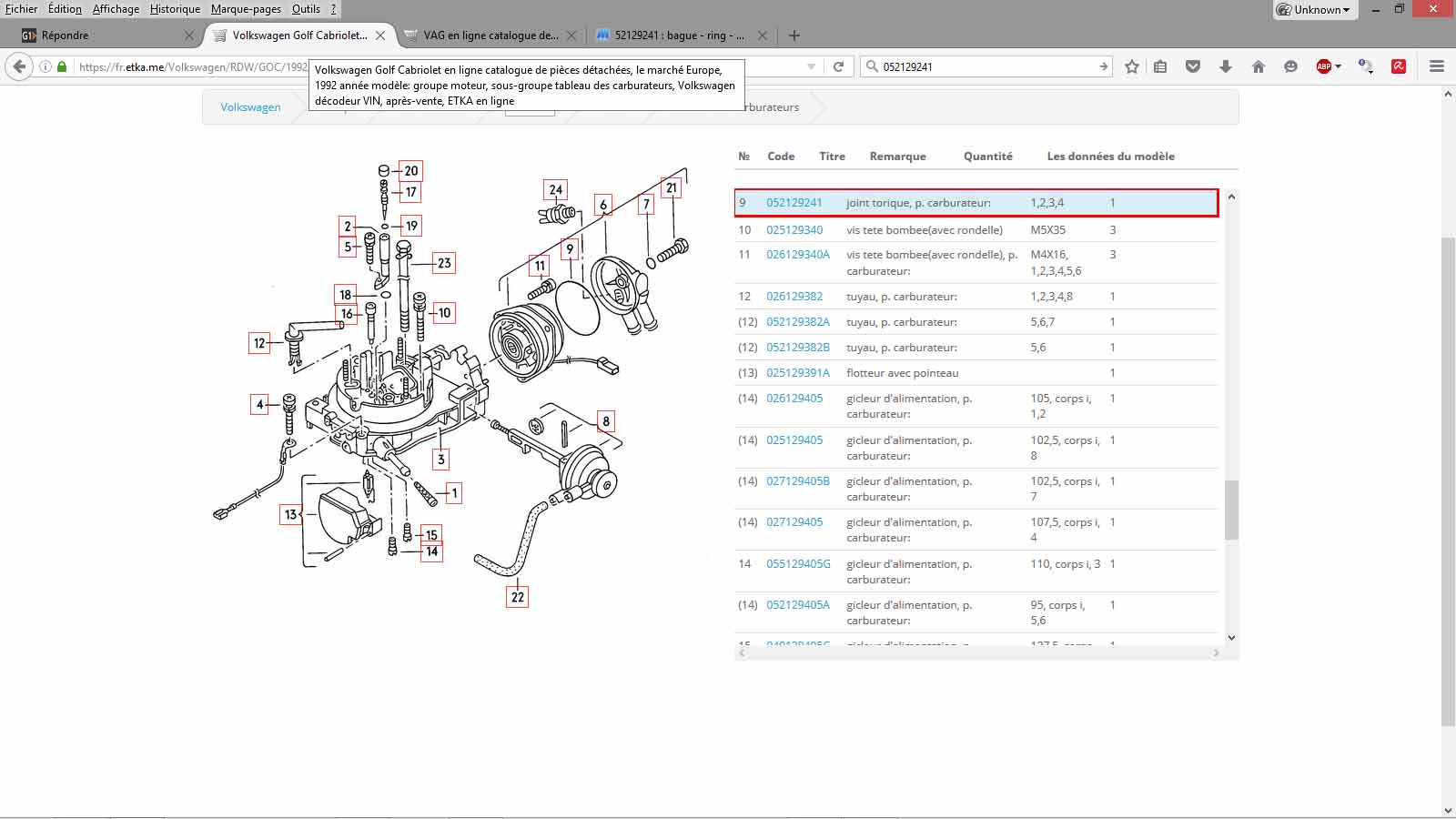Go back to the previous page
The width and height of the screenshot is (1456, 819).
tap(19, 66)
